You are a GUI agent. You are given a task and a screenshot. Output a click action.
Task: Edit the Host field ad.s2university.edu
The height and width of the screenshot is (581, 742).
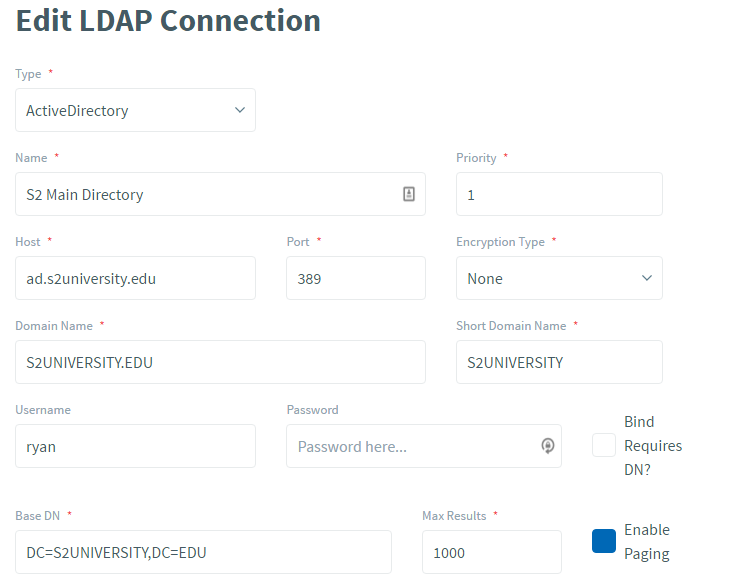coord(135,278)
